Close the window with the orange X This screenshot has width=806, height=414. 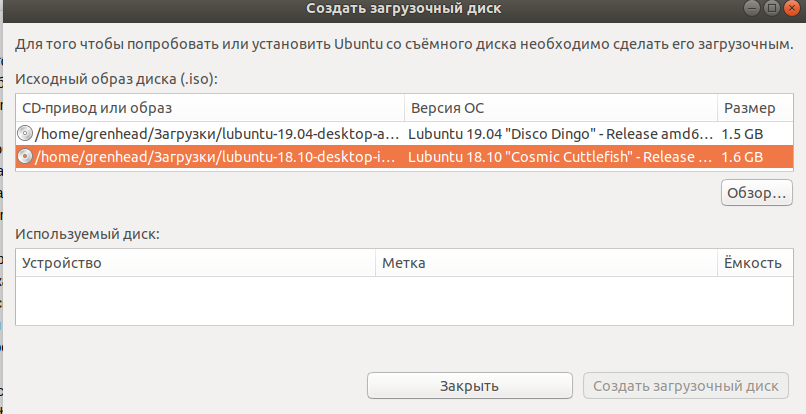[x=792, y=8]
